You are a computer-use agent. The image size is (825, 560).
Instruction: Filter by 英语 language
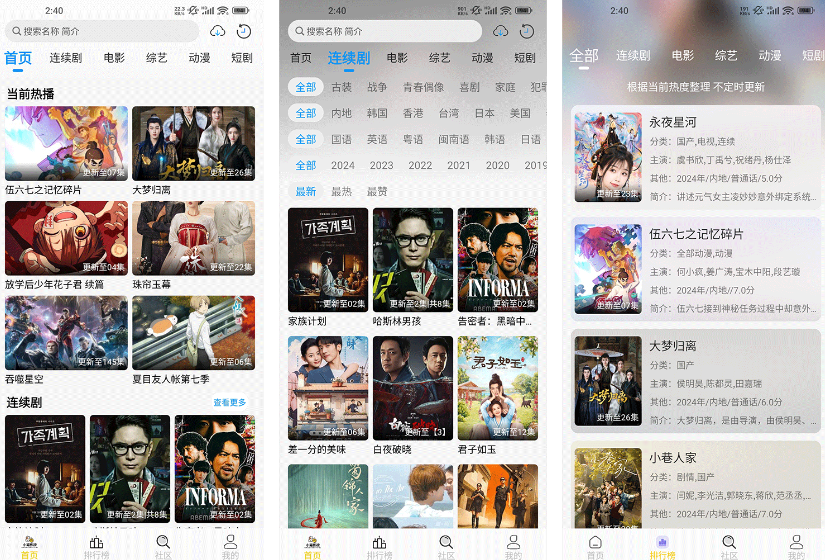pyautogui.click(x=377, y=139)
